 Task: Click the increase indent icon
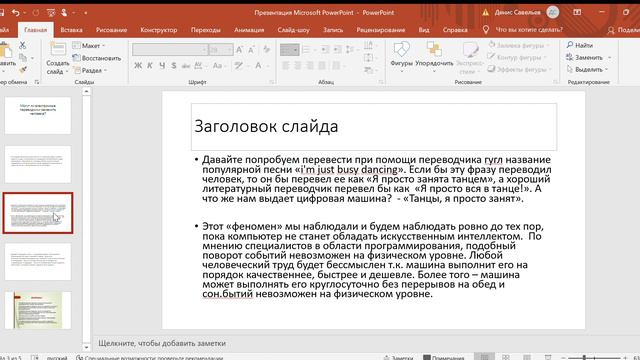337,50
